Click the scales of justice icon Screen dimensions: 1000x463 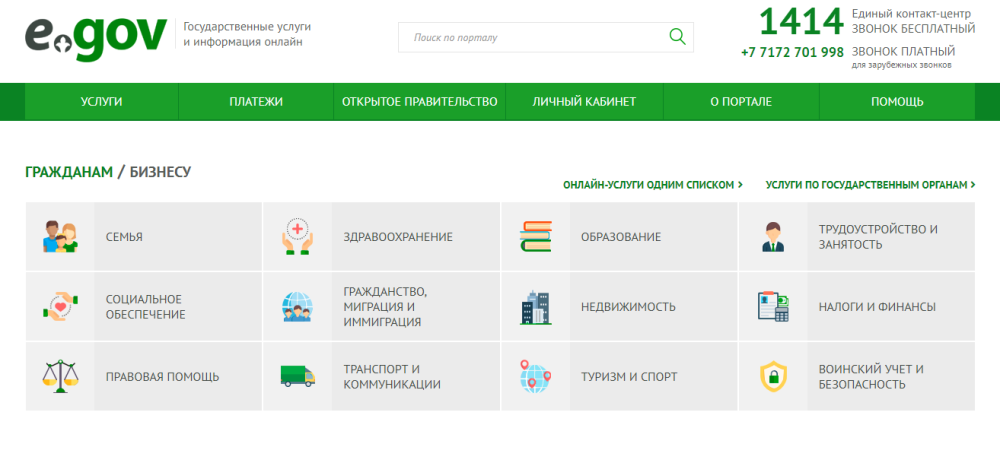pyautogui.click(x=59, y=376)
